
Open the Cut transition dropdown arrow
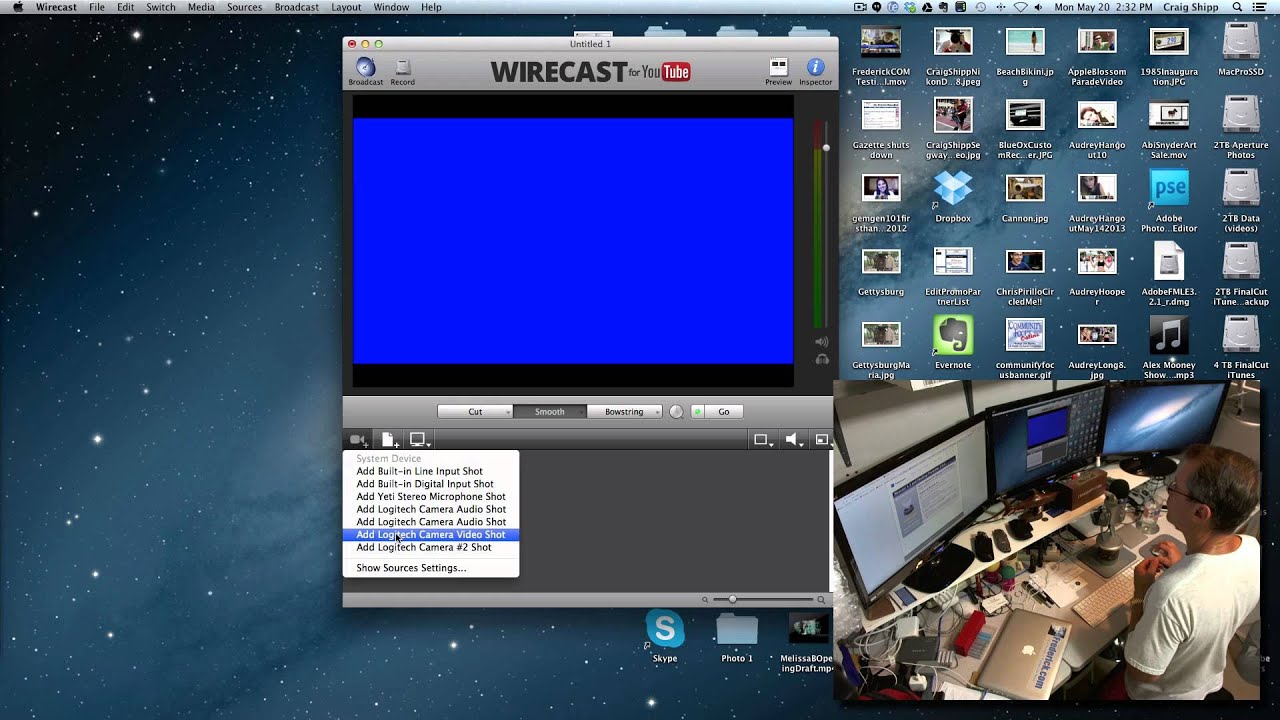[508, 412]
